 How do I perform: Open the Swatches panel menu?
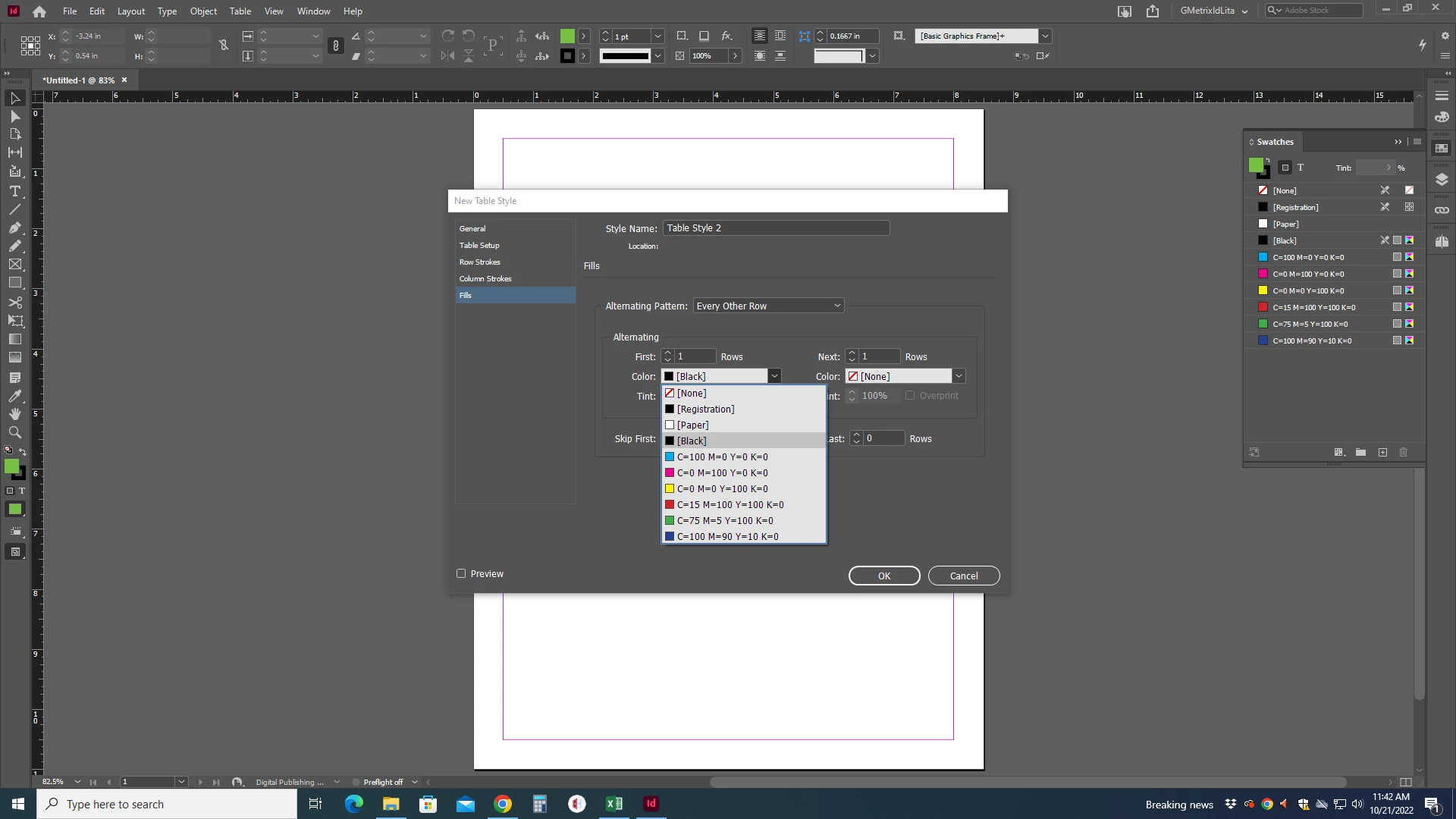click(1417, 142)
